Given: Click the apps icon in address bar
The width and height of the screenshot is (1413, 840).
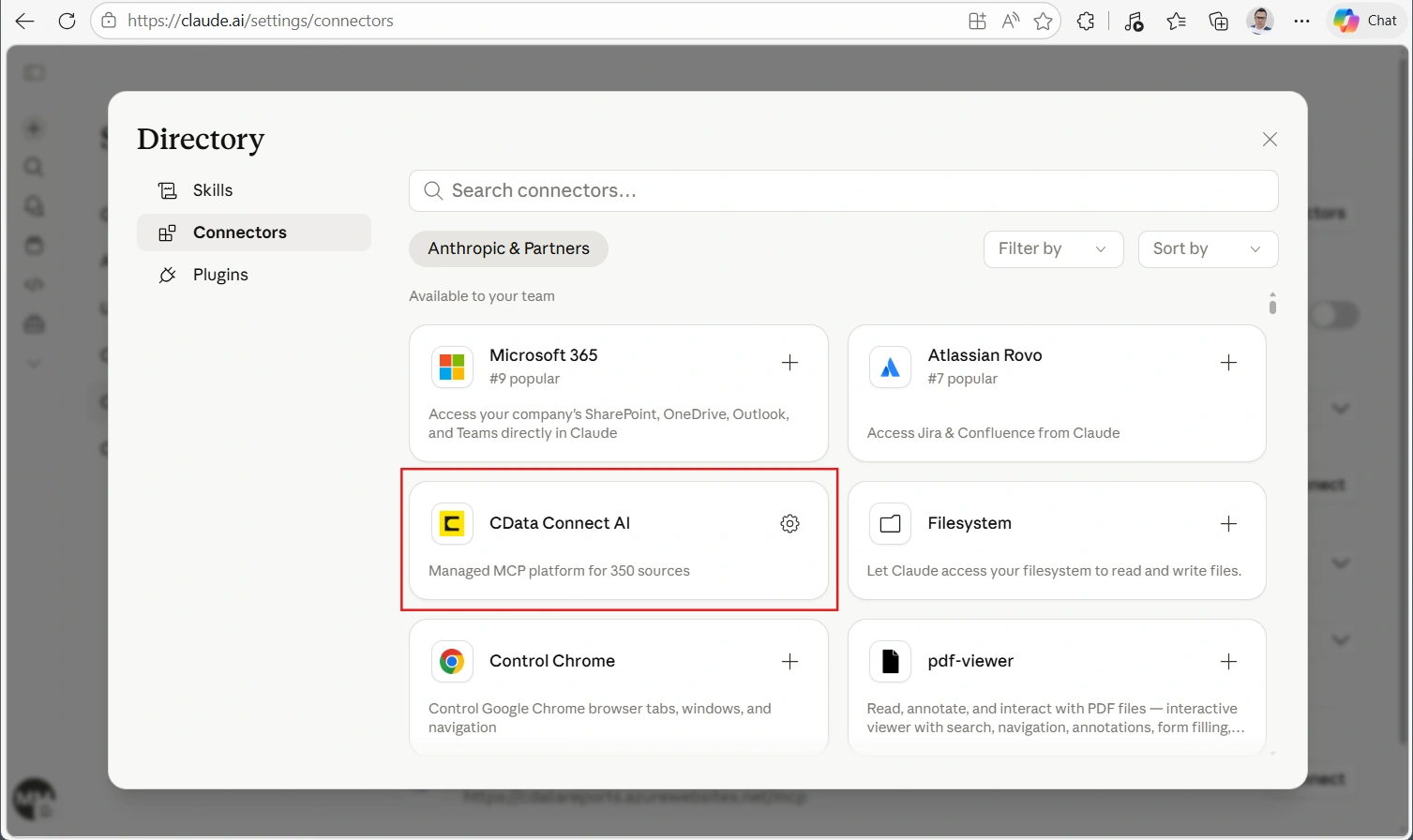Looking at the screenshot, I should tap(977, 21).
